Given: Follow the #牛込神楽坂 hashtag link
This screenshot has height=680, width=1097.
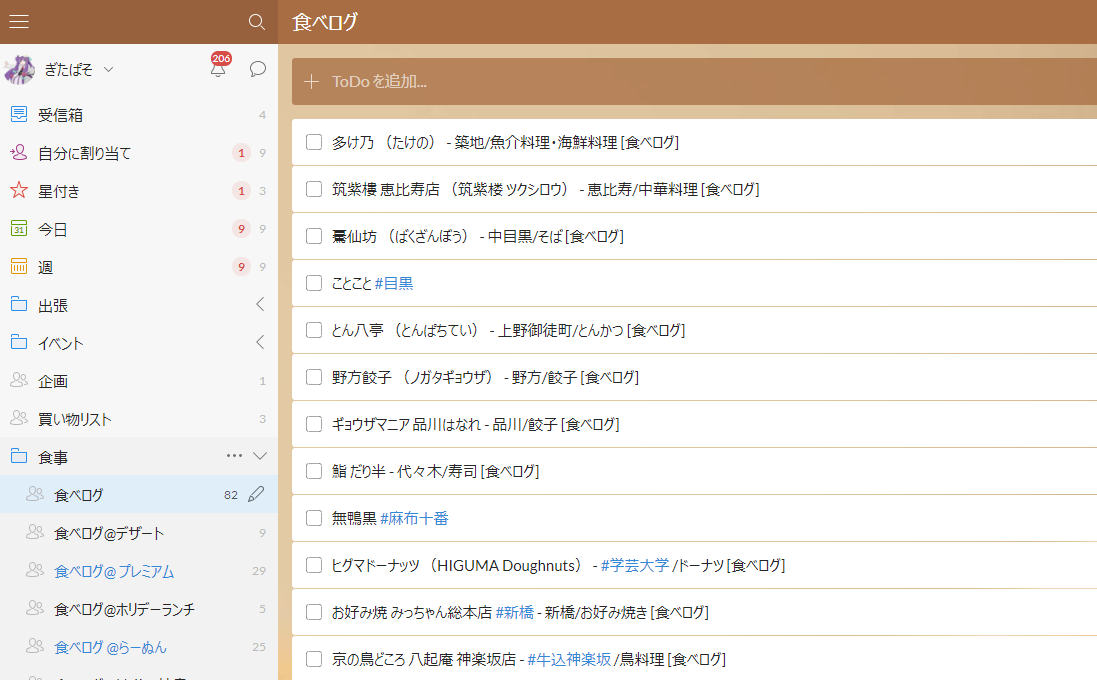Looking at the screenshot, I should point(569,659).
